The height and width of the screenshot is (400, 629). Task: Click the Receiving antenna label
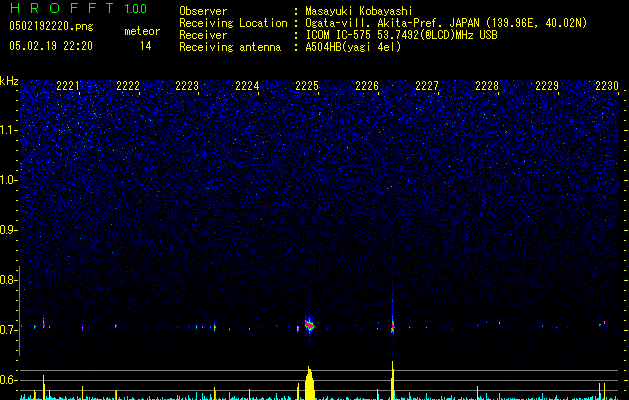tap(230, 47)
